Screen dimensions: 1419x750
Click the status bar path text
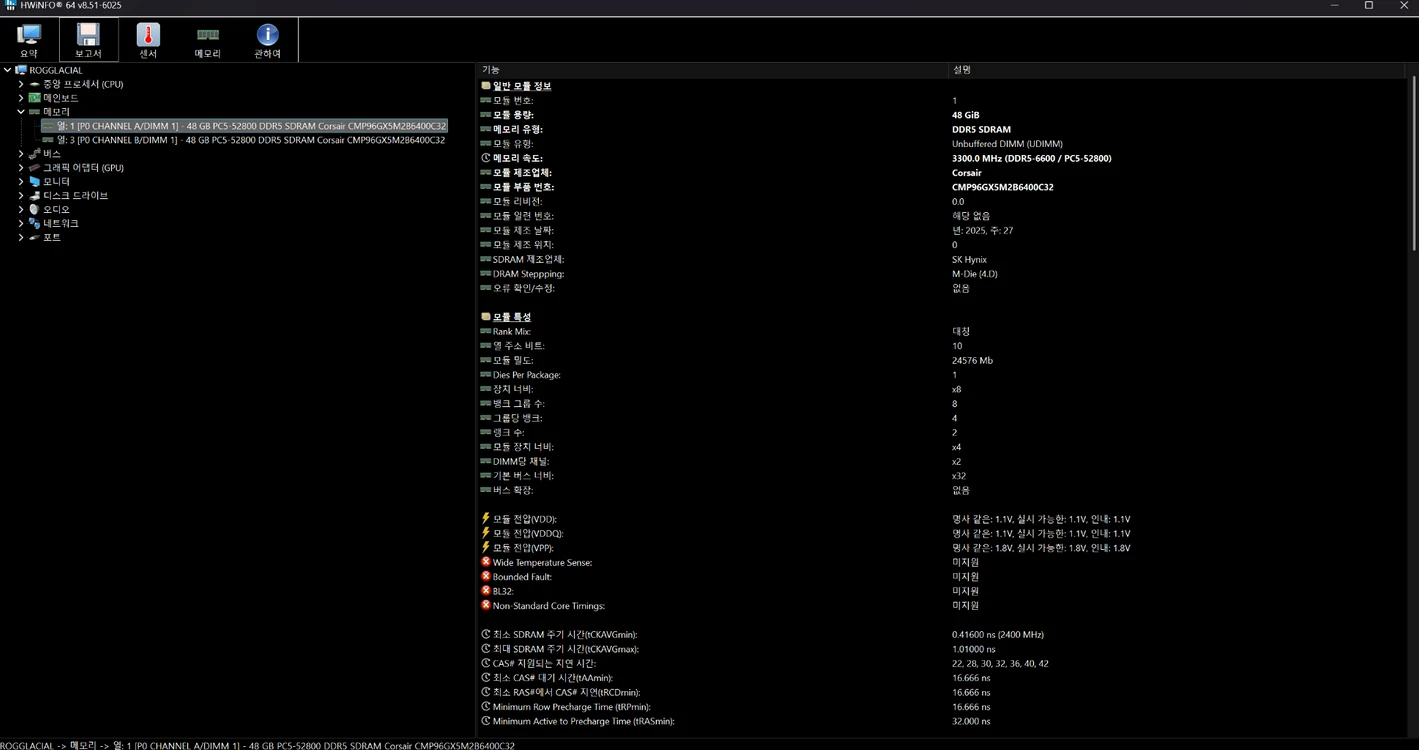coord(258,745)
